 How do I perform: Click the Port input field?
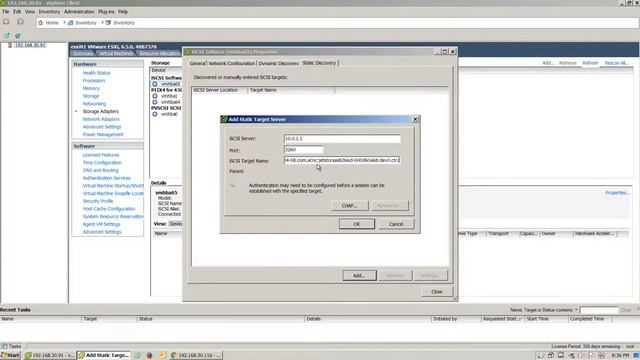[303, 150]
